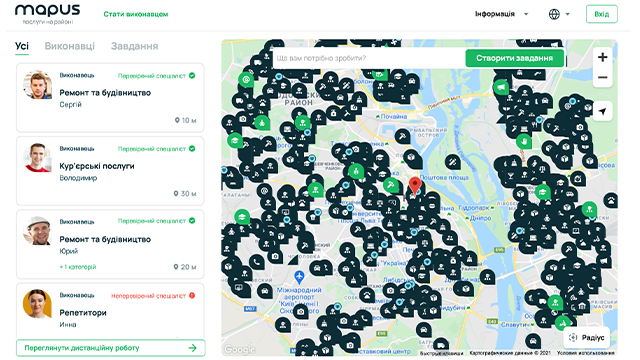Click the green megaphone marker on map
The height and width of the screenshot is (360, 640).
501,87
